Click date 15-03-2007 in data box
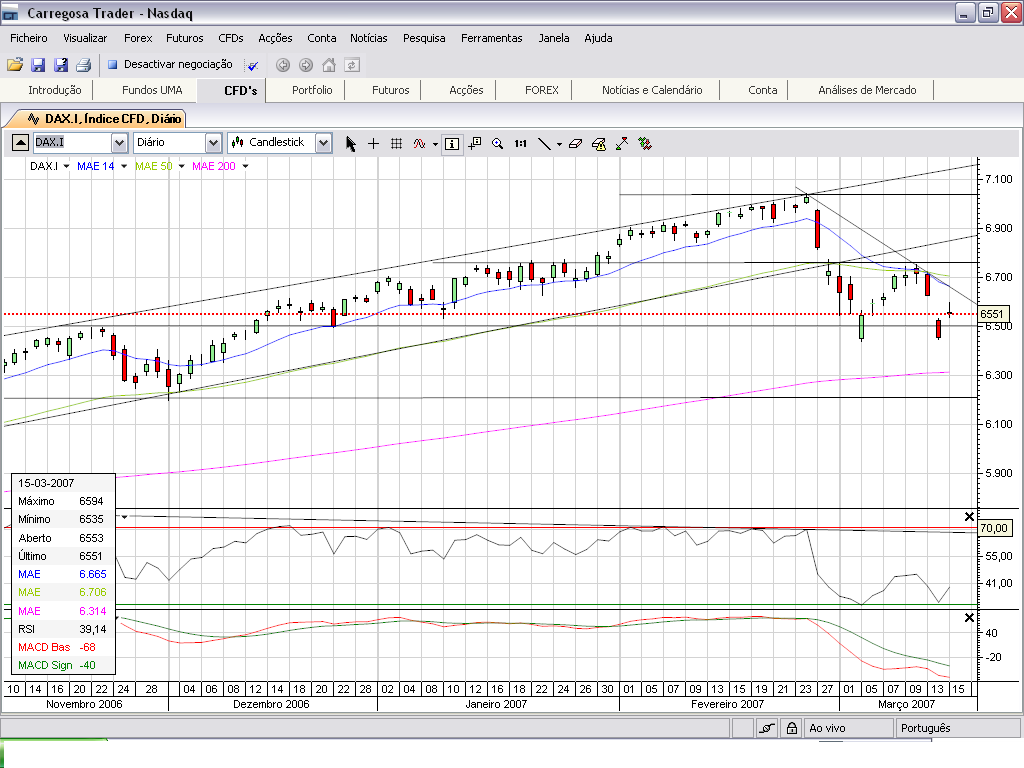The height and width of the screenshot is (768, 1024). click(x=46, y=483)
